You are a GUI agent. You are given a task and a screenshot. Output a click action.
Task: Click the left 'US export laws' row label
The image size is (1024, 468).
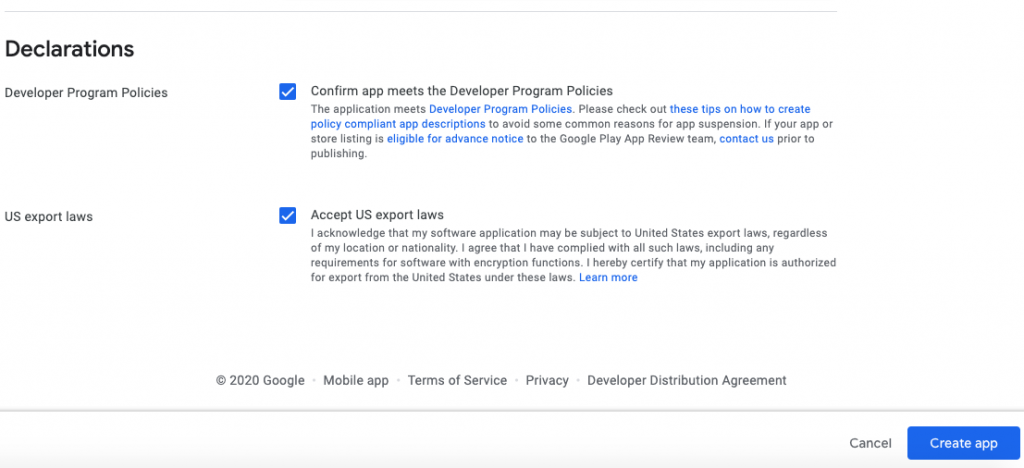(49, 216)
